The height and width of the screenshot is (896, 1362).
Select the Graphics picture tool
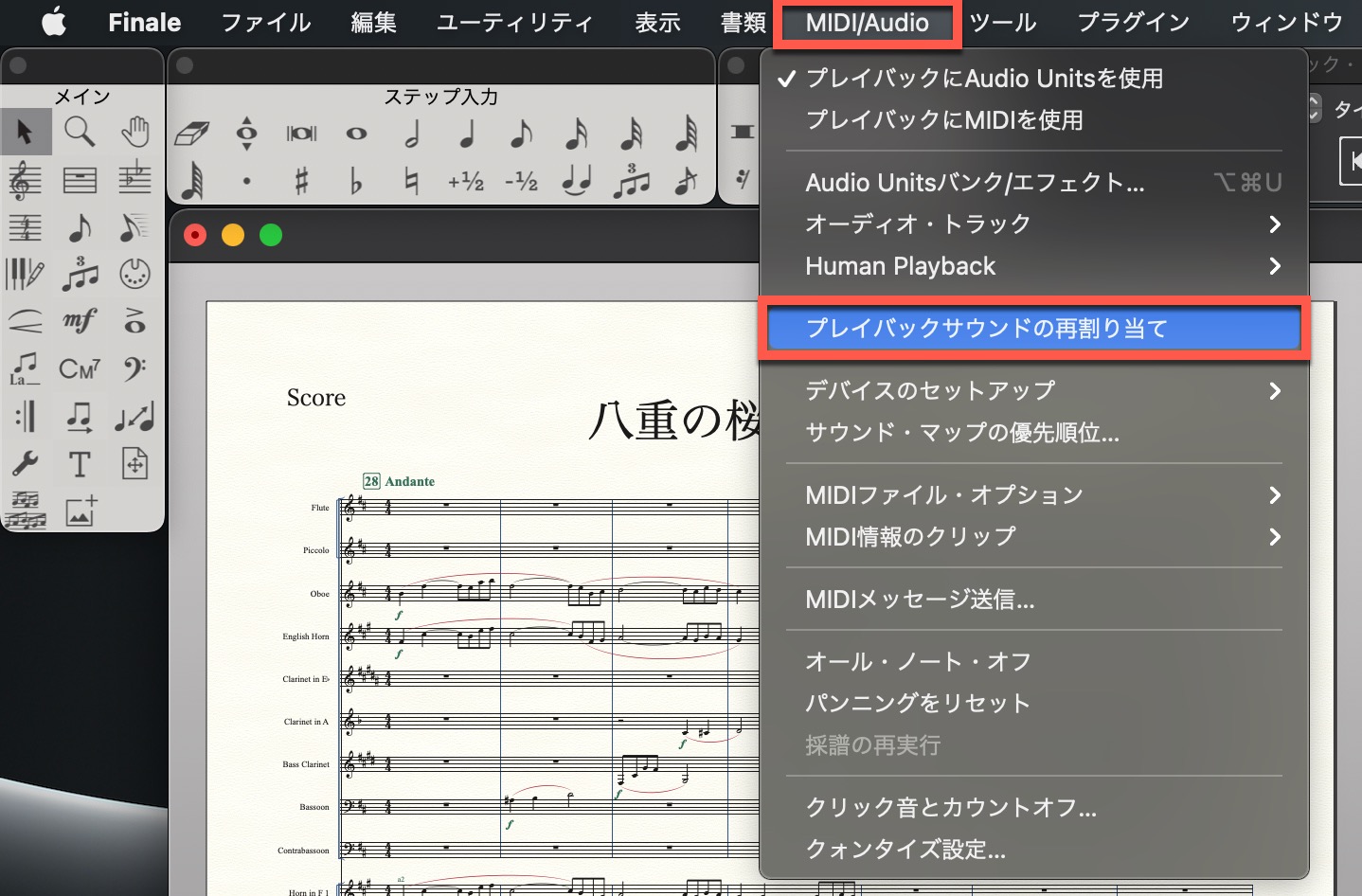tap(80, 511)
